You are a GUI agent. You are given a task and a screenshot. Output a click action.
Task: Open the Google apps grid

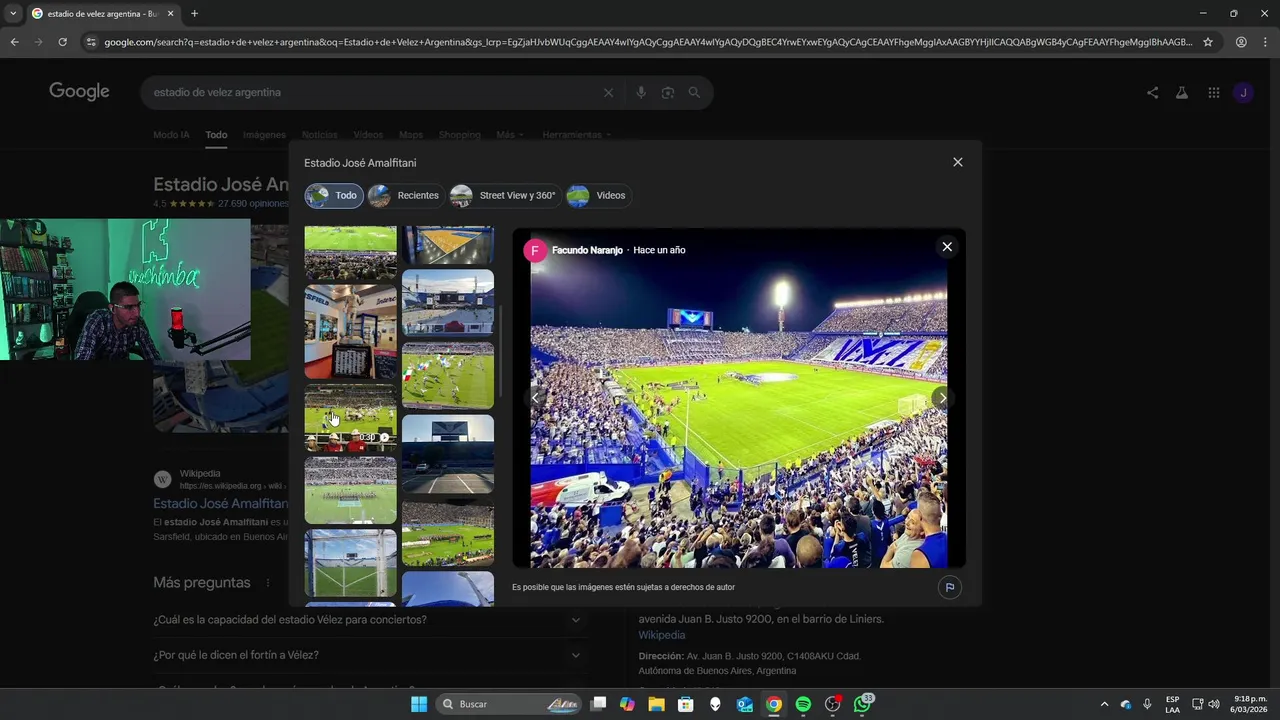tap(1213, 93)
